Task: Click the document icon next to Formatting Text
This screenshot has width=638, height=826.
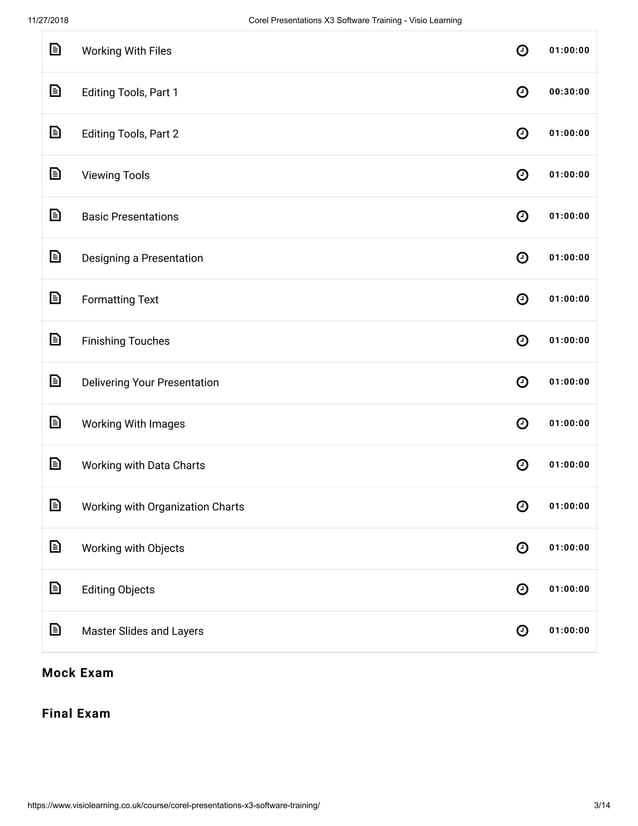Action: (56, 299)
